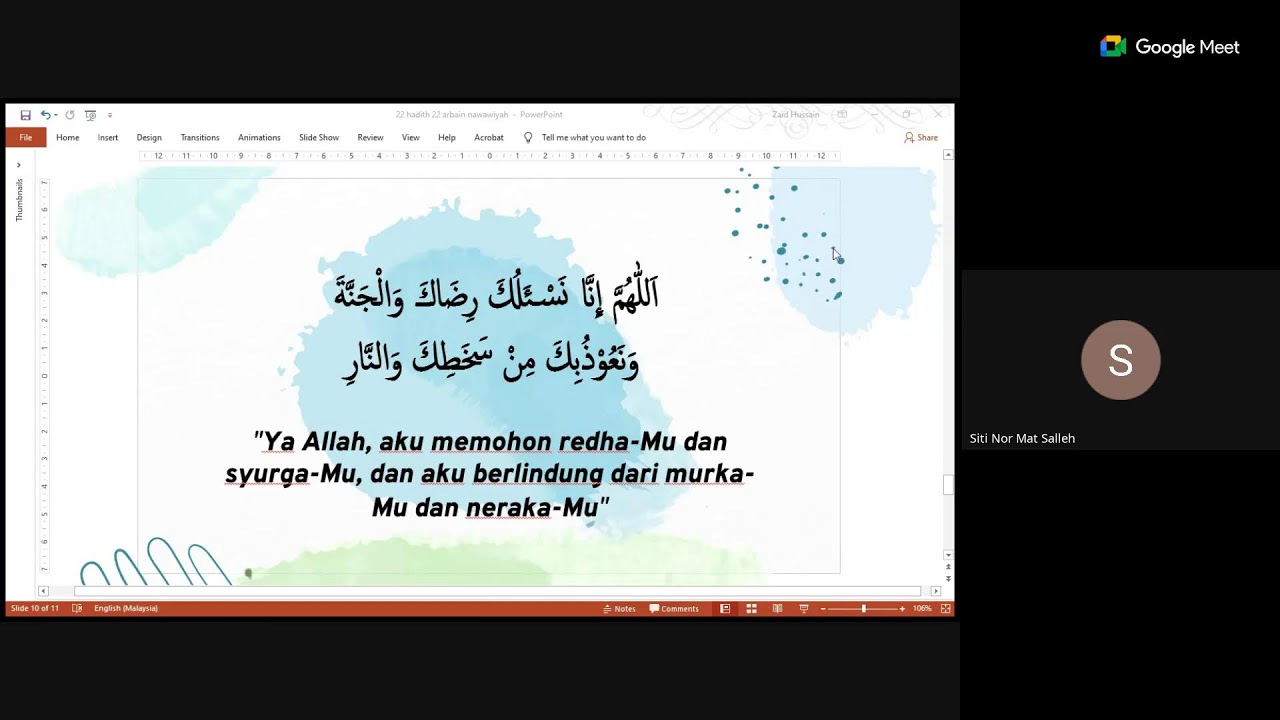Click the horizontal scrollbar right arrow

tap(935, 591)
